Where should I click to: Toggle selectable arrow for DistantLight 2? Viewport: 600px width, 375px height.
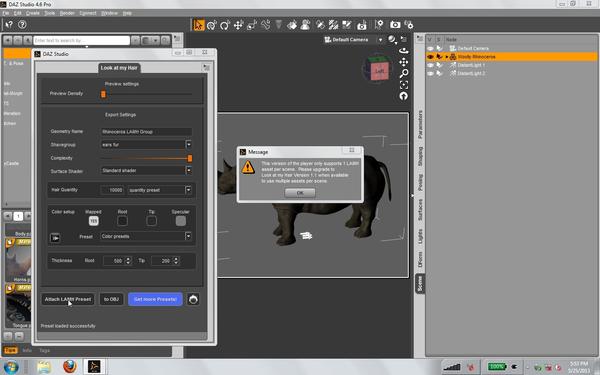point(439,73)
